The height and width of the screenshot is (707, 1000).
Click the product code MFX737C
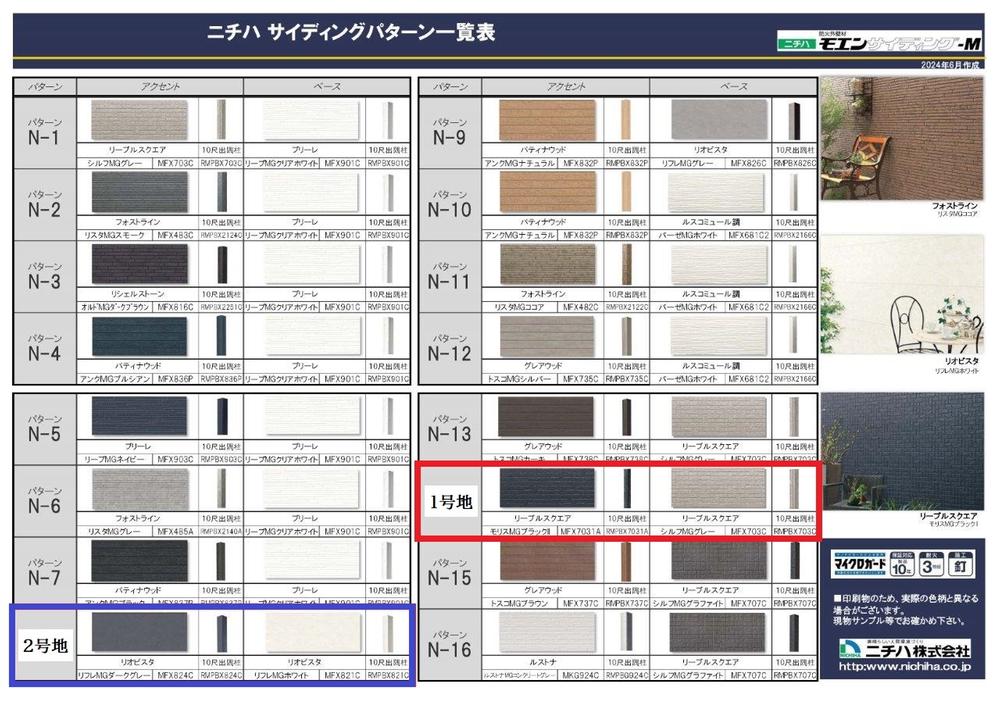tap(580, 604)
